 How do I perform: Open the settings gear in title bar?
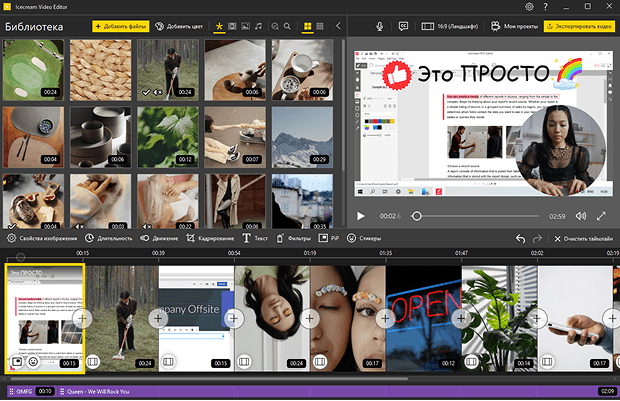529,7
